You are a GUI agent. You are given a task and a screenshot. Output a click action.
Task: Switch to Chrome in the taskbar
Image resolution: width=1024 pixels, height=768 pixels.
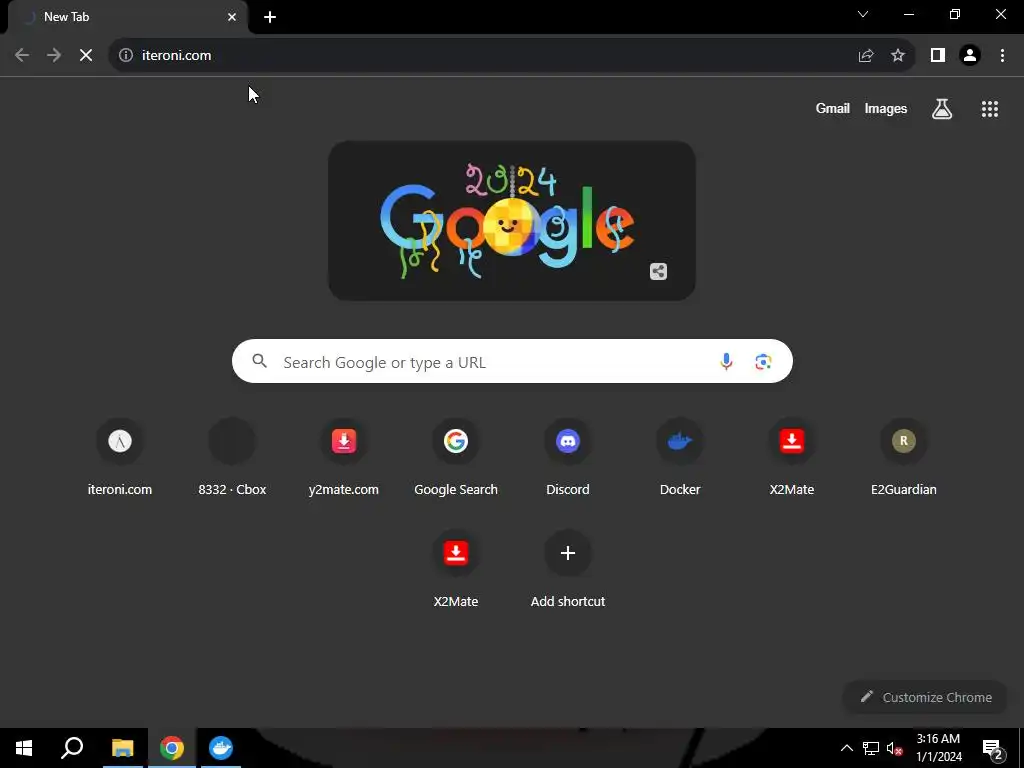[172, 748]
